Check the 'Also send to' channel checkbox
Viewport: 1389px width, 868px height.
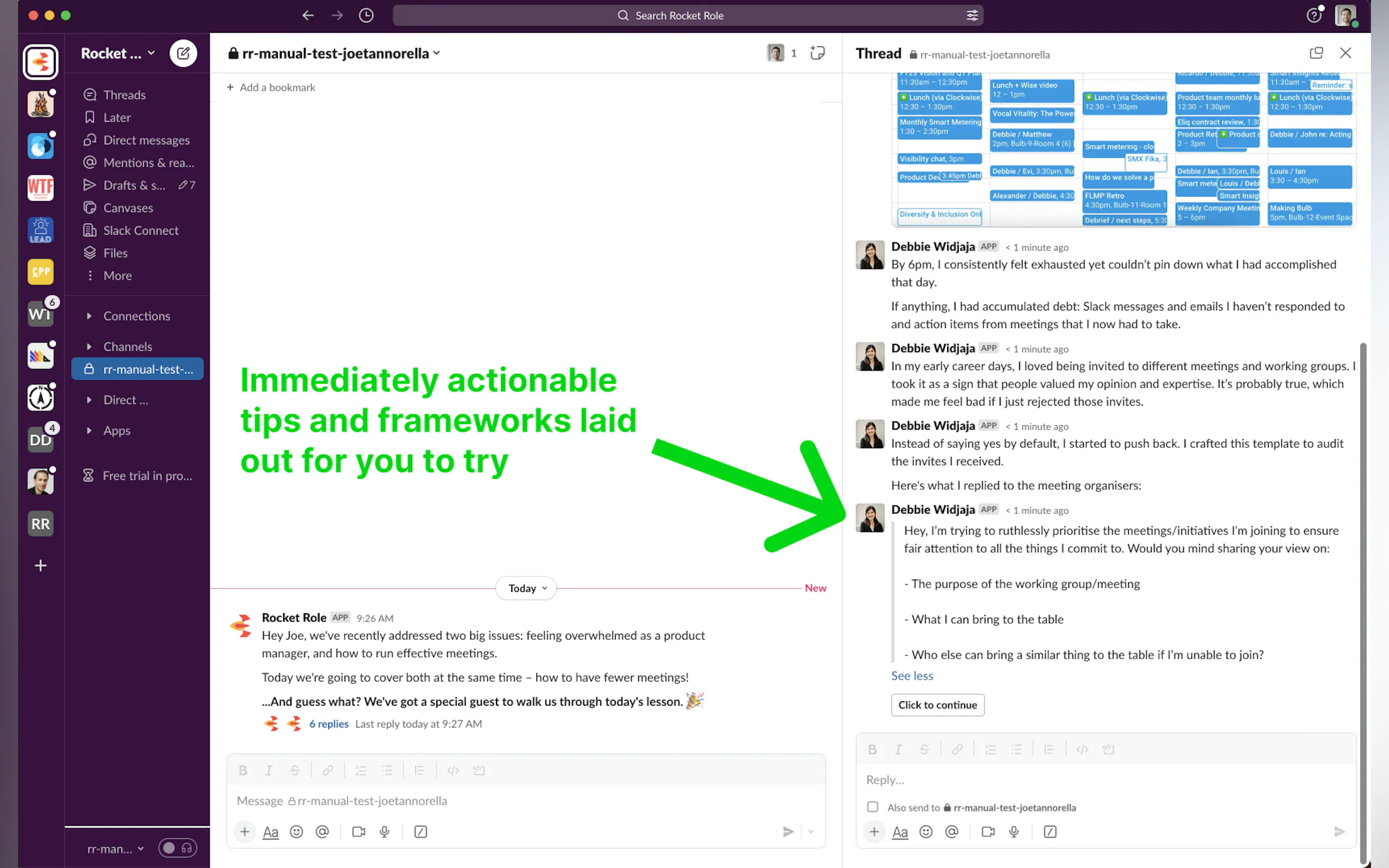pyautogui.click(x=872, y=807)
